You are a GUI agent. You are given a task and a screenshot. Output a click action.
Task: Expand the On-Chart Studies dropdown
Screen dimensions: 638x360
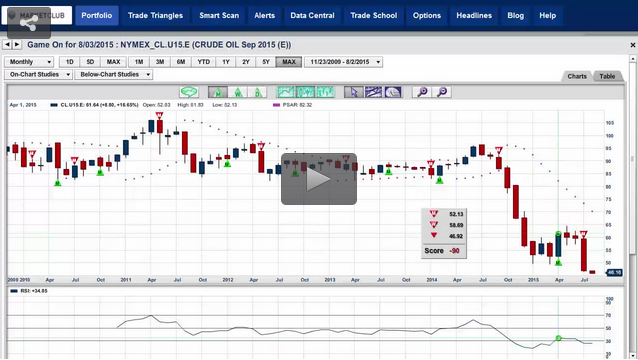point(39,74)
